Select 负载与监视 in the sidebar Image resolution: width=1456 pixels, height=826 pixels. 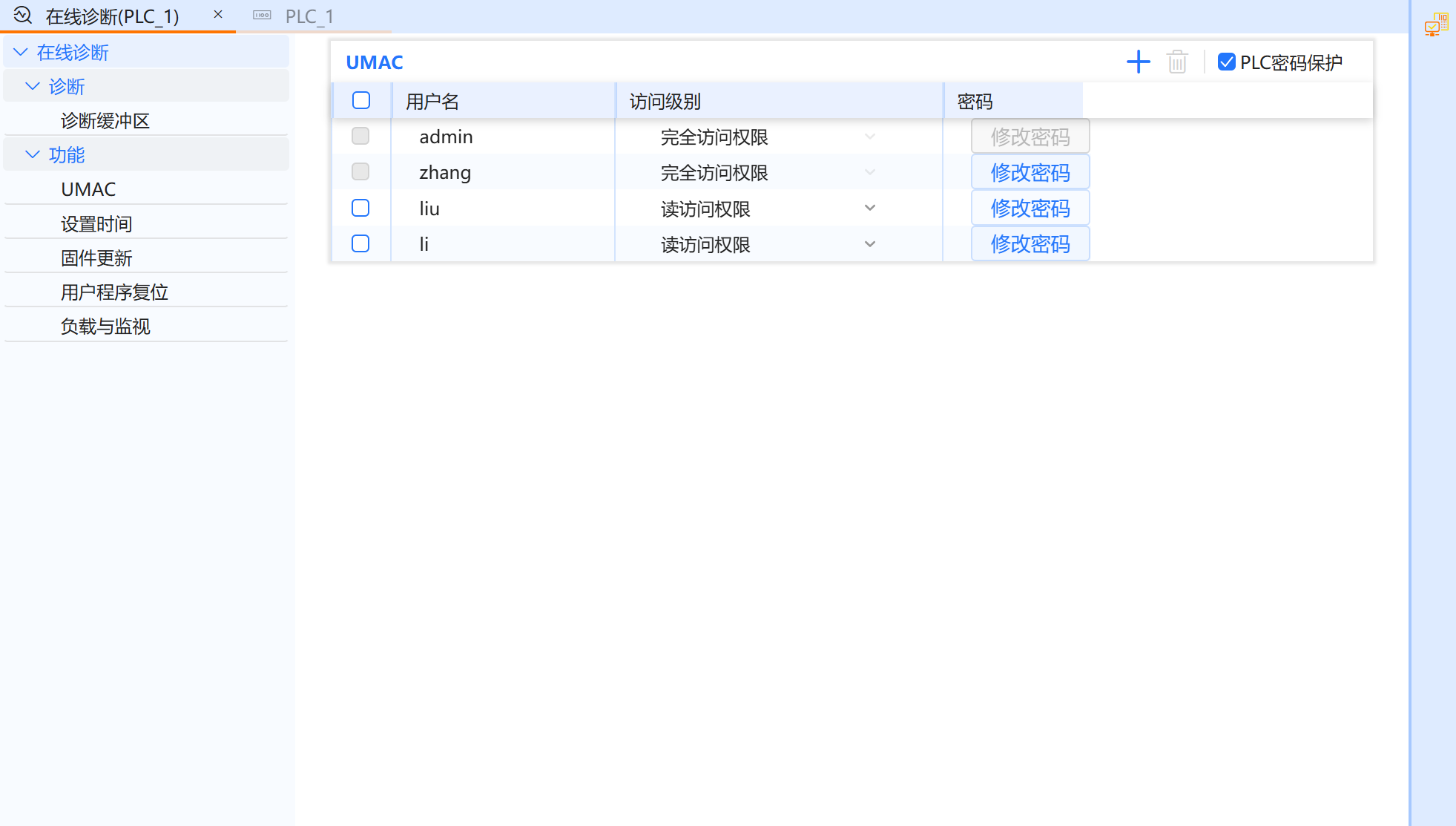105,327
